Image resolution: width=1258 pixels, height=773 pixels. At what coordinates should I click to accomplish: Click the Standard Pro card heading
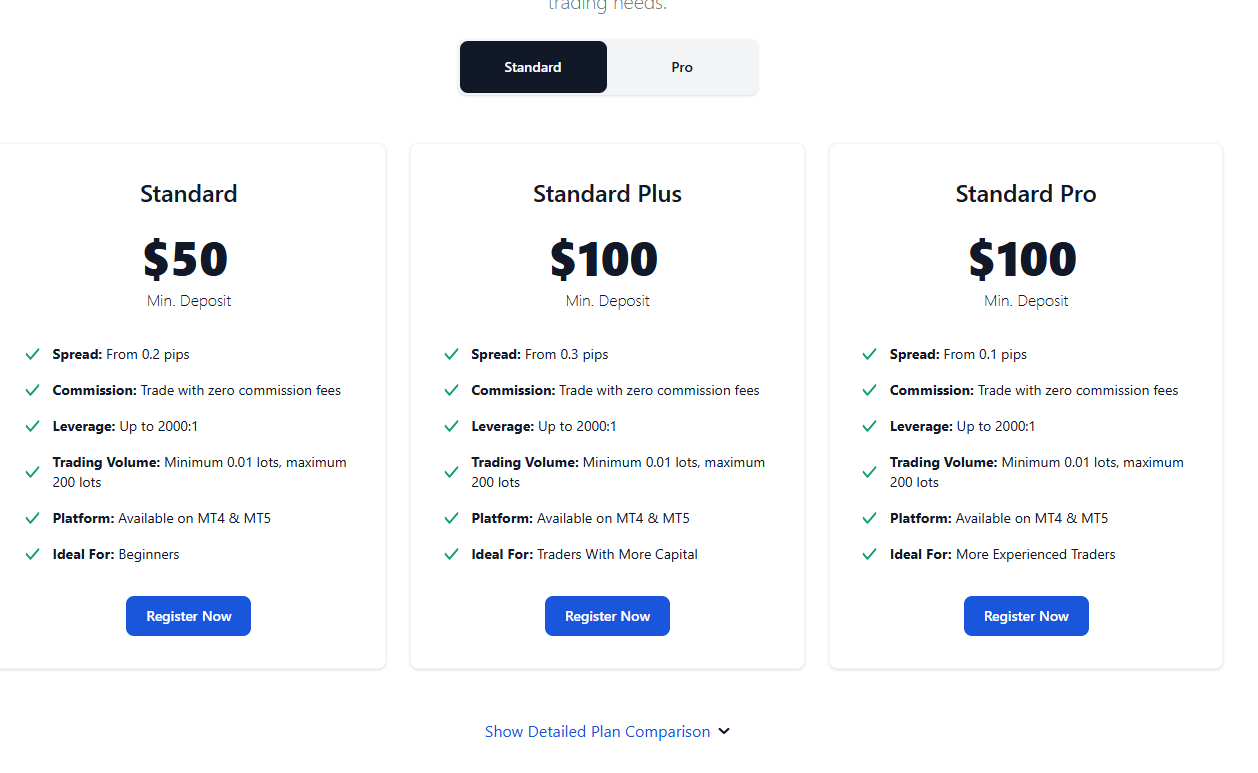[1025, 194]
